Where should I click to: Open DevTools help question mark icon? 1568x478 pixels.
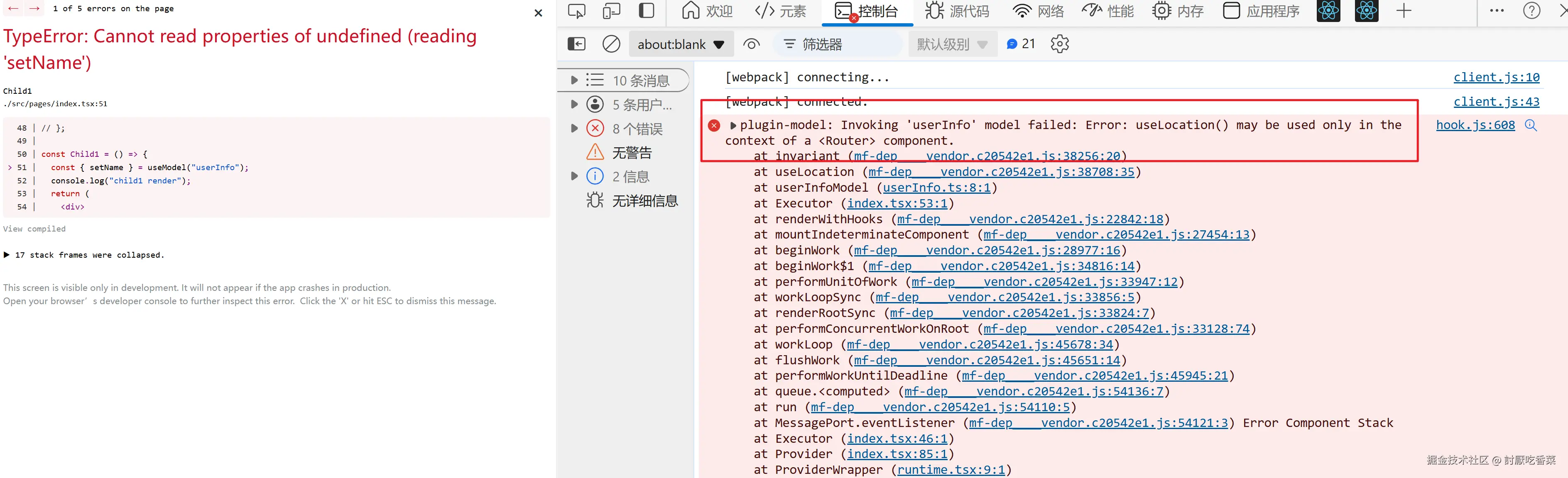1531,11
